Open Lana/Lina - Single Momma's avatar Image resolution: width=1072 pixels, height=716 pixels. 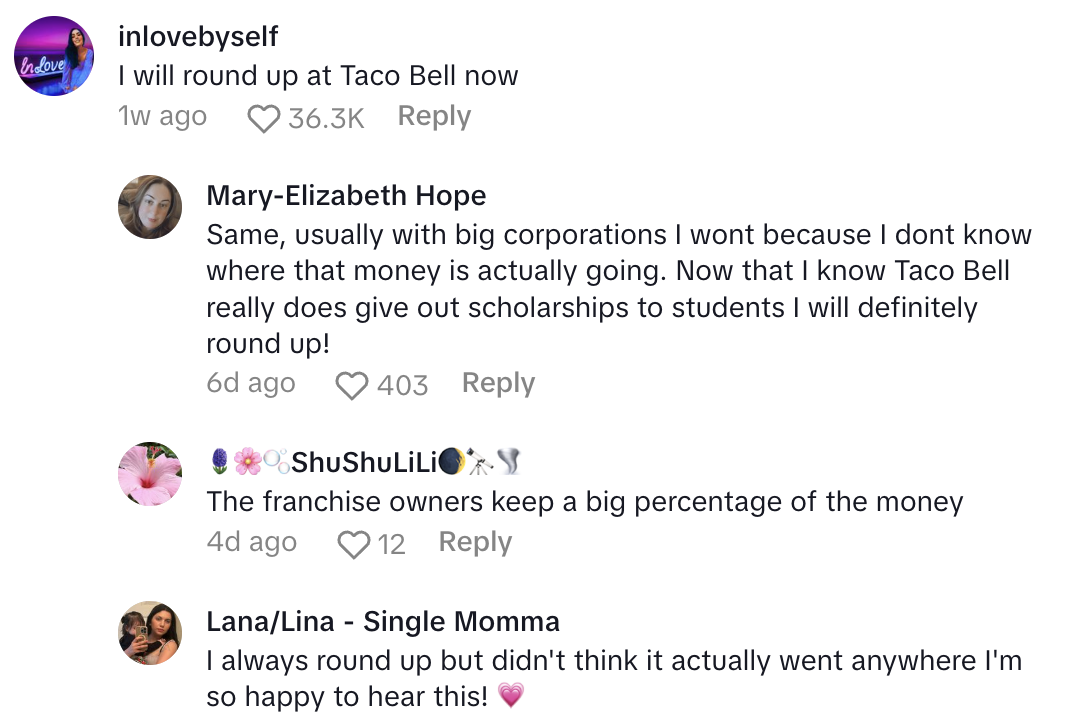click(x=150, y=633)
